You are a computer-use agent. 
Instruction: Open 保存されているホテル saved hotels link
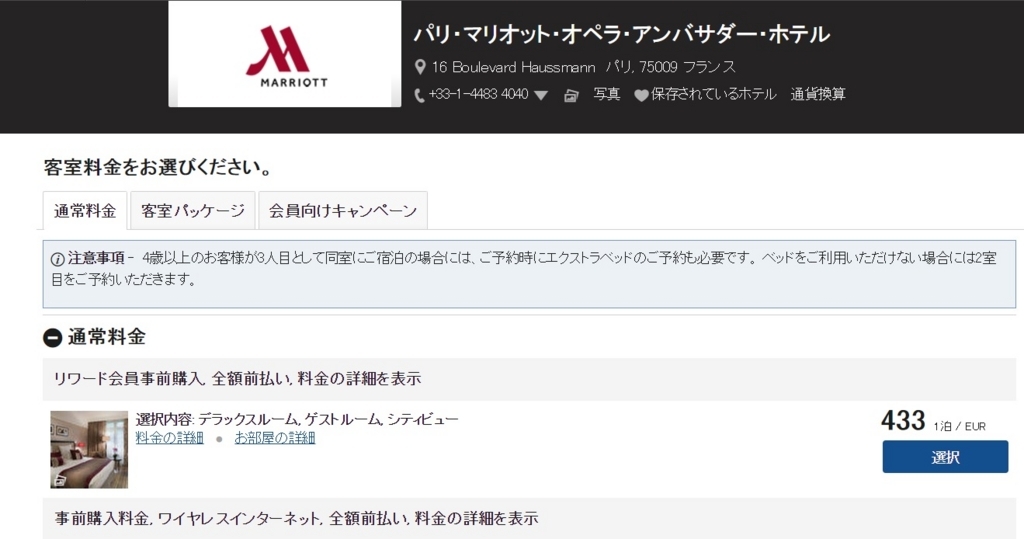coord(713,94)
